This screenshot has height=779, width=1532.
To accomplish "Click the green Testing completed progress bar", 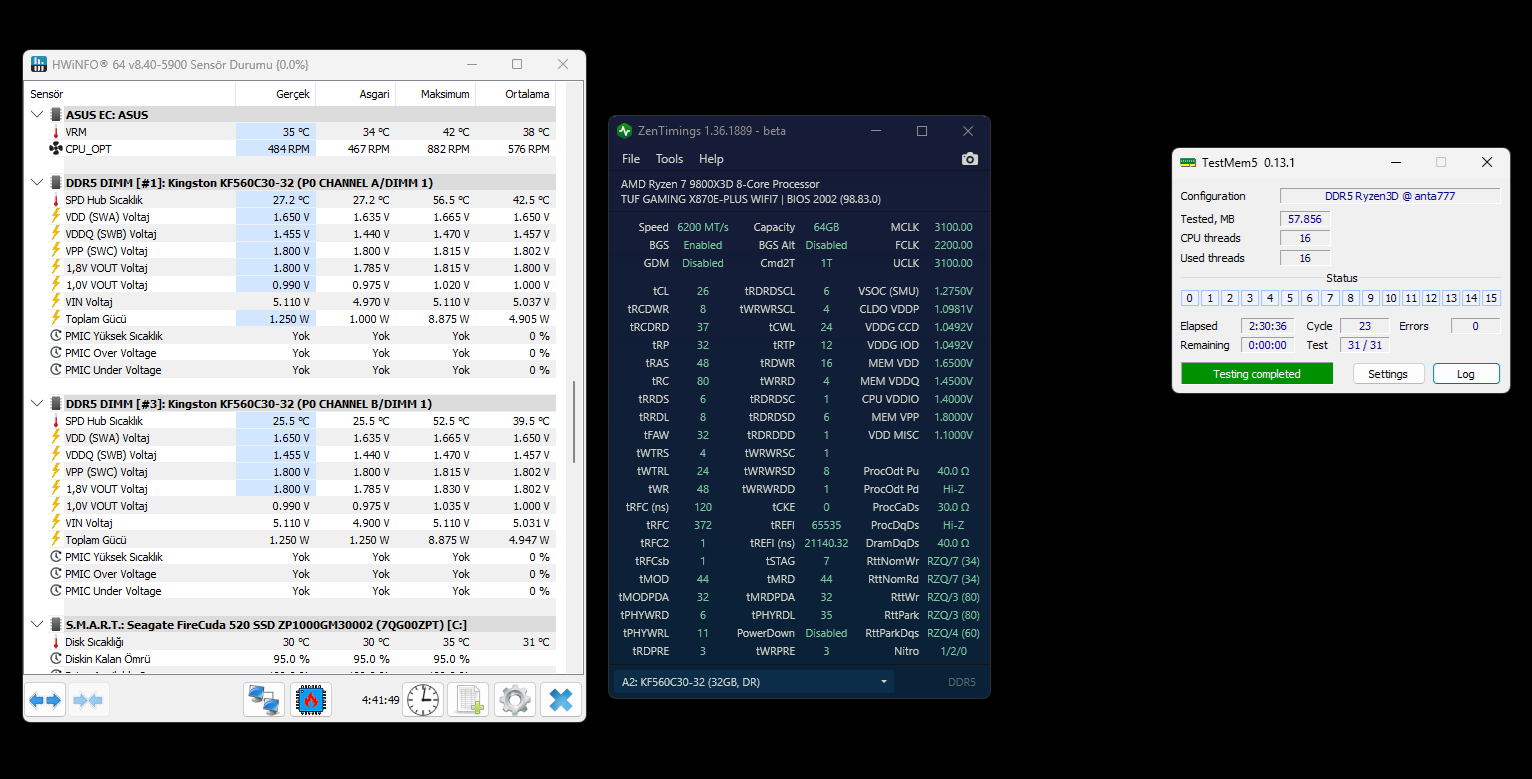I will (x=1257, y=374).
